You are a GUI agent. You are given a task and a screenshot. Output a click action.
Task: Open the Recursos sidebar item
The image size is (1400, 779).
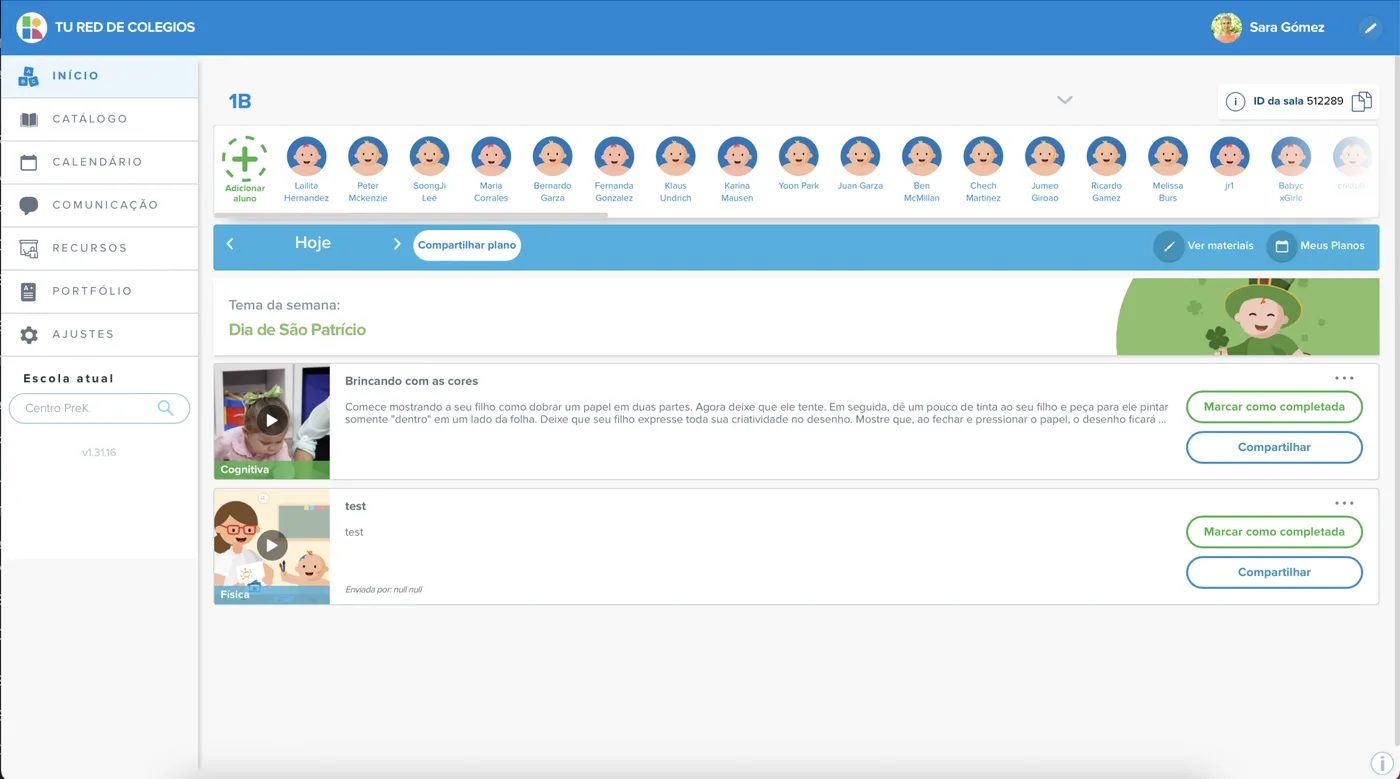point(99,248)
